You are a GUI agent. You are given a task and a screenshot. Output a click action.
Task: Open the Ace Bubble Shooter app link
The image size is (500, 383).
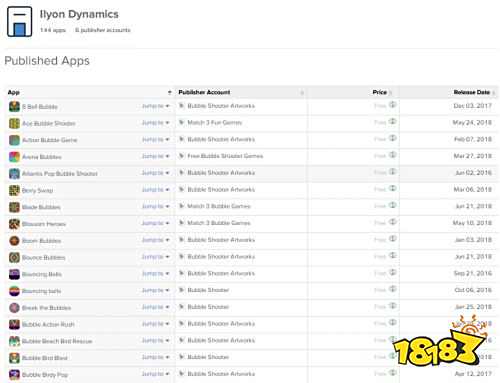(49, 123)
